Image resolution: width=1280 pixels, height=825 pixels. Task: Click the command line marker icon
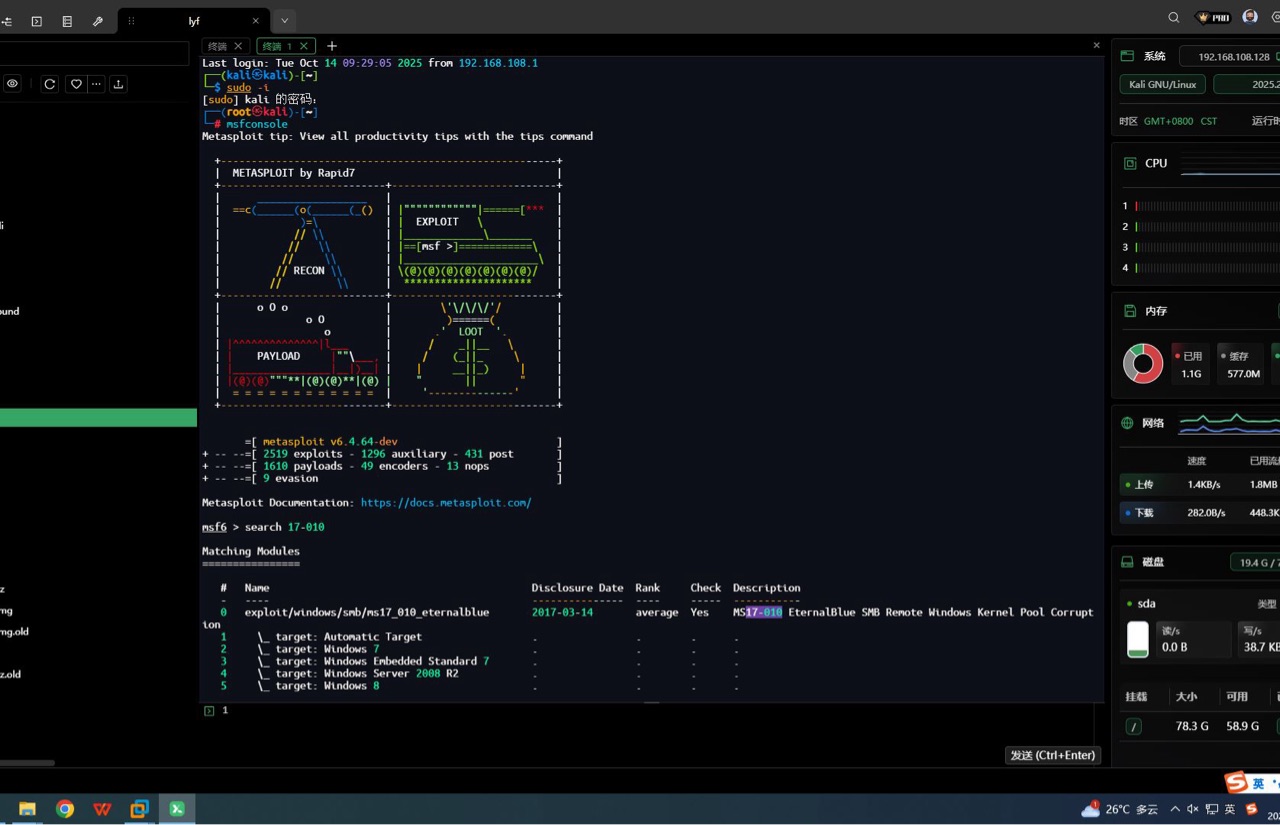coord(209,711)
